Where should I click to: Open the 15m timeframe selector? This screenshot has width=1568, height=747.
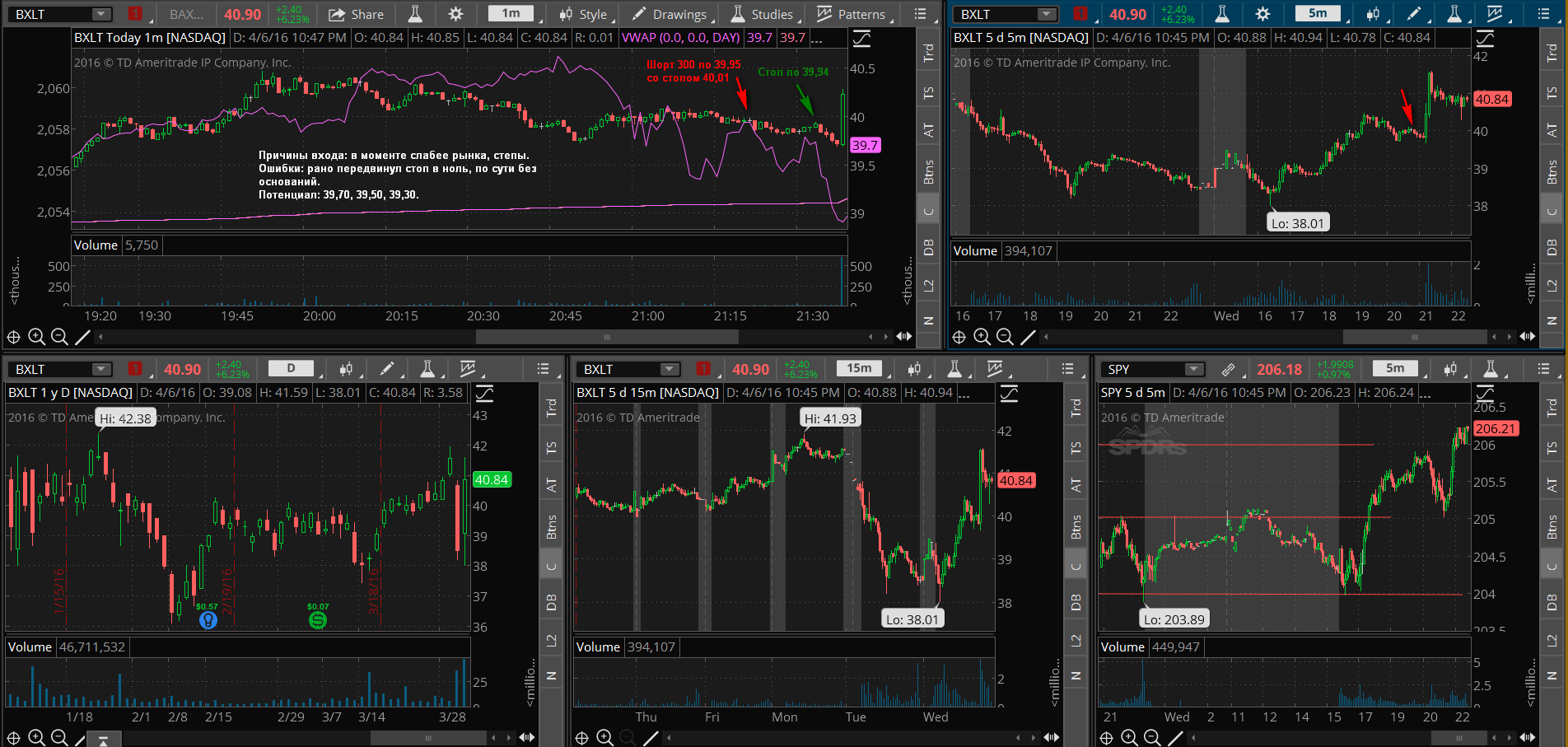pos(859,368)
